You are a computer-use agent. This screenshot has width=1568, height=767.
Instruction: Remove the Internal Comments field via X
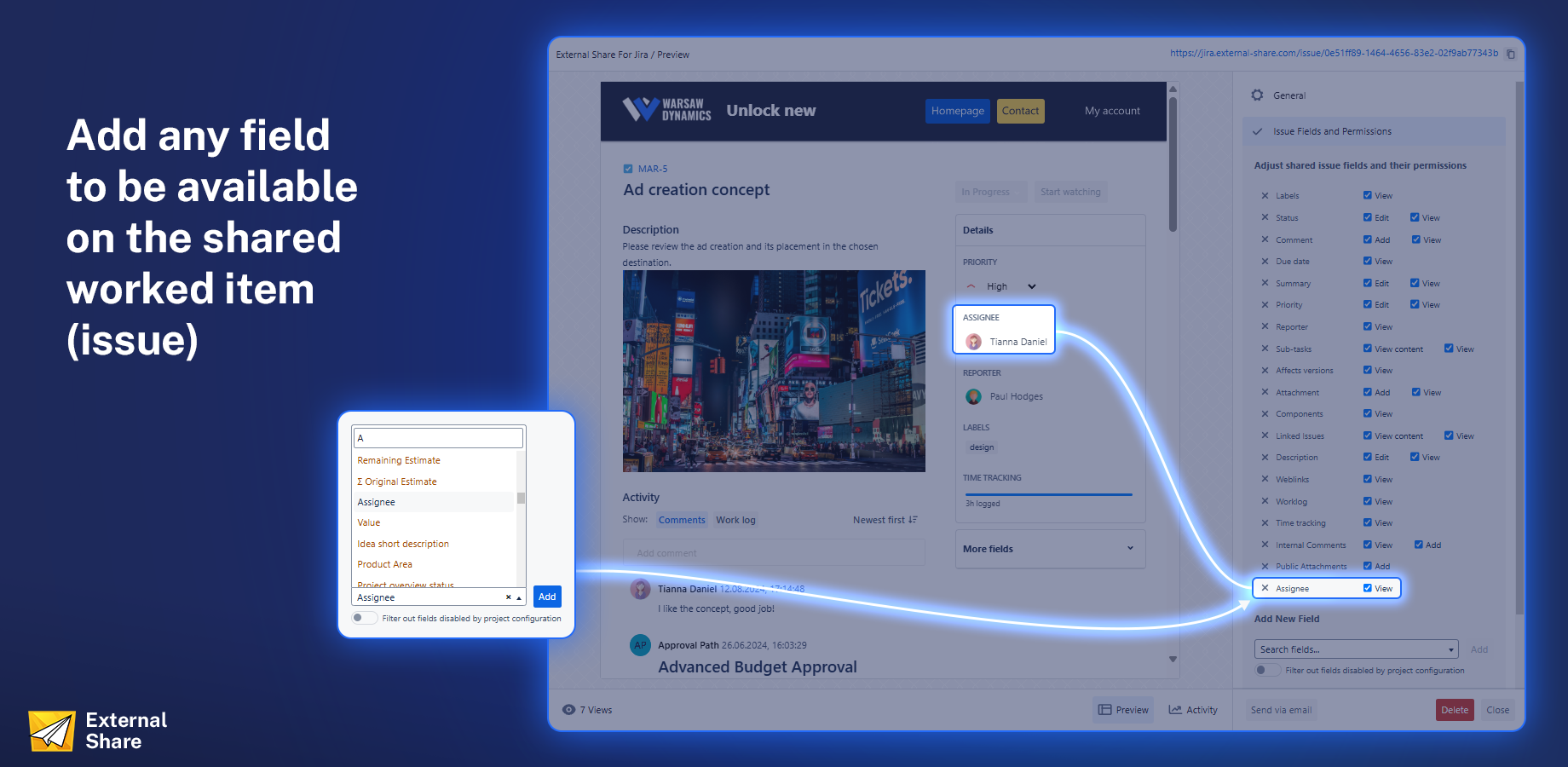(x=1265, y=545)
